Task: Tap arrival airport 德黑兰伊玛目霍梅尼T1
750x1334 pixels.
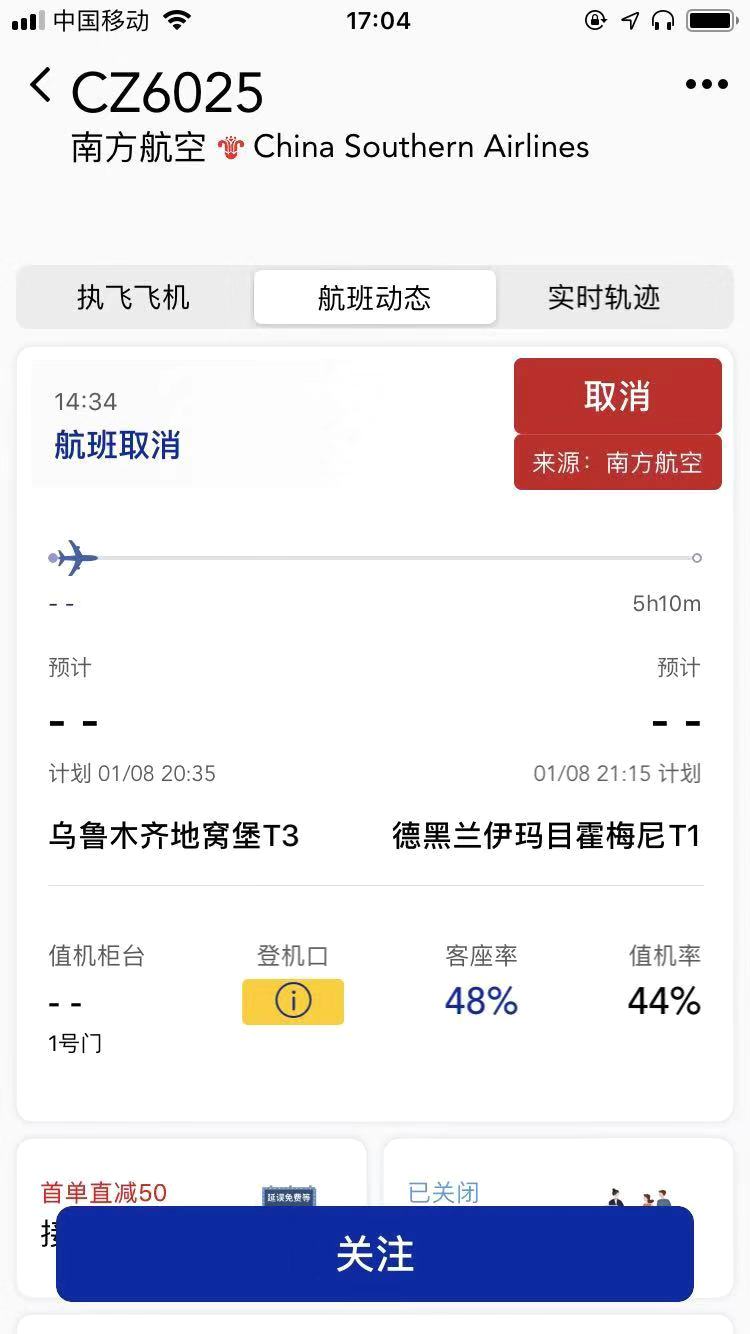Action: (546, 835)
